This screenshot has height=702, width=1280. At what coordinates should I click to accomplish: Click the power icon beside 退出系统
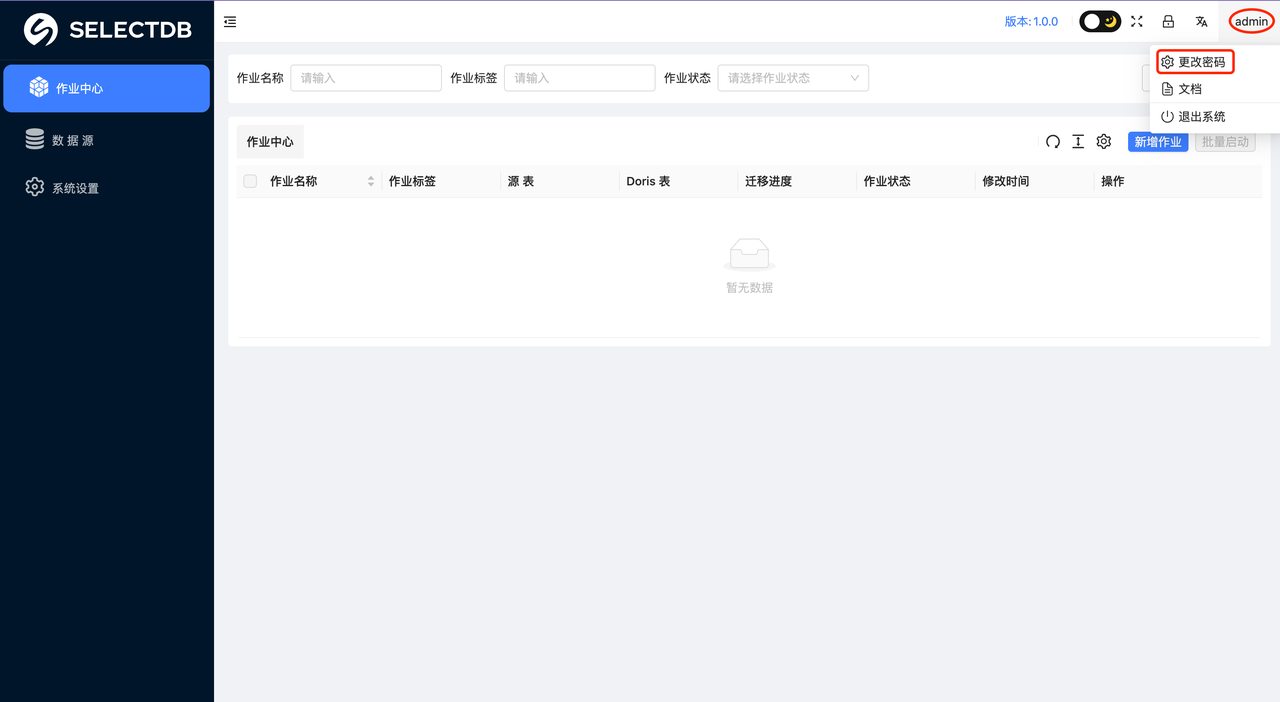(1167, 117)
